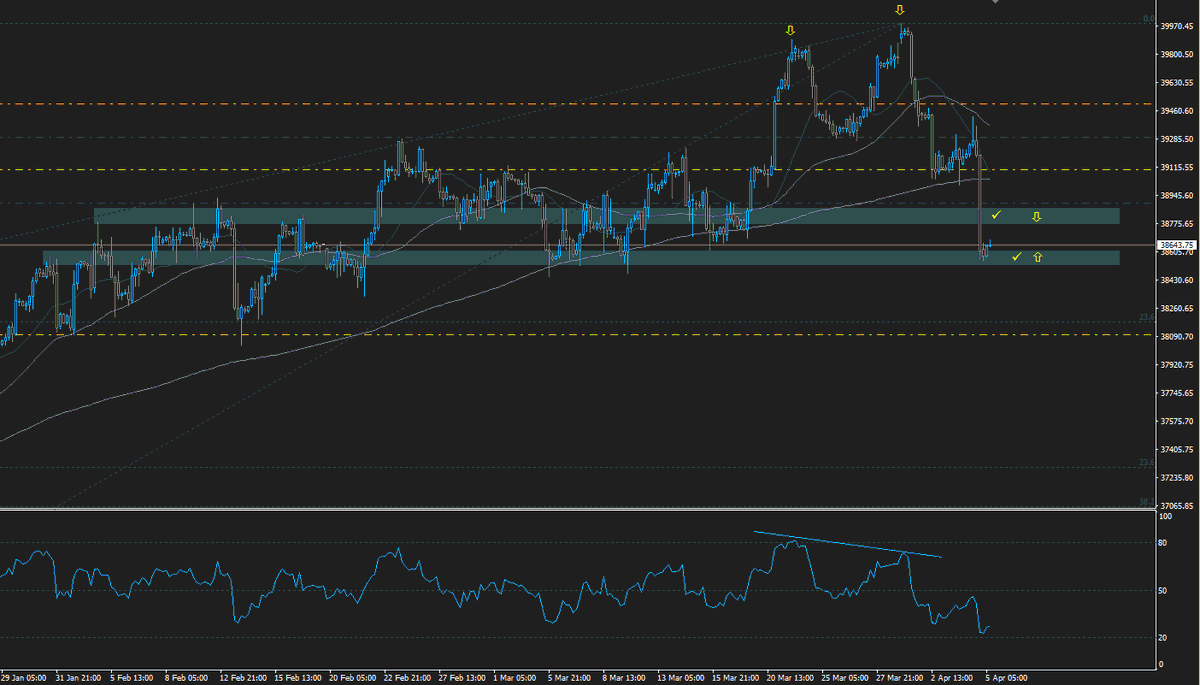Click the 38260.65 price scale label
The height and width of the screenshot is (685, 1200).
pos(1176,308)
